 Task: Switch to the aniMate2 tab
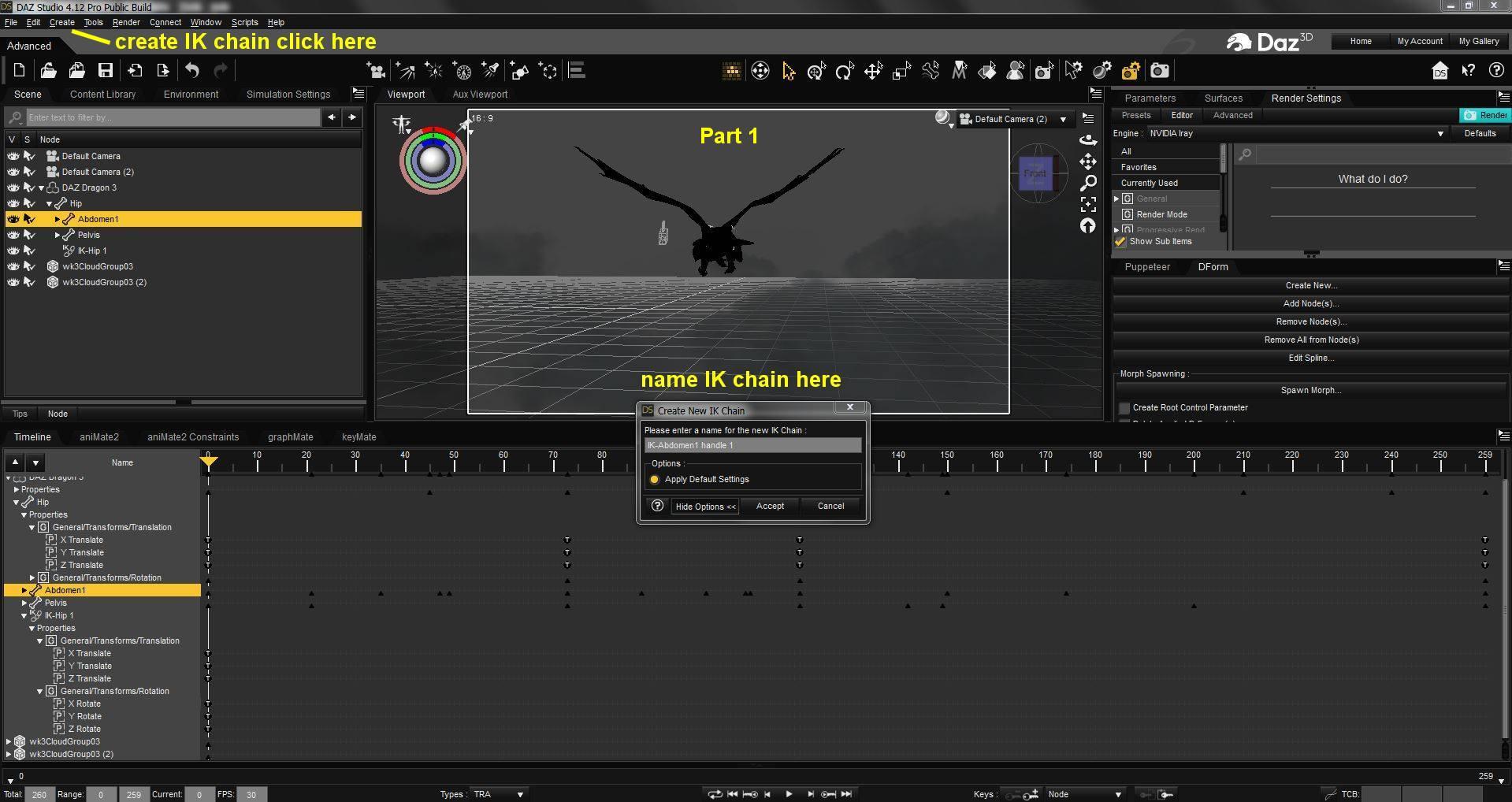click(99, 437)
